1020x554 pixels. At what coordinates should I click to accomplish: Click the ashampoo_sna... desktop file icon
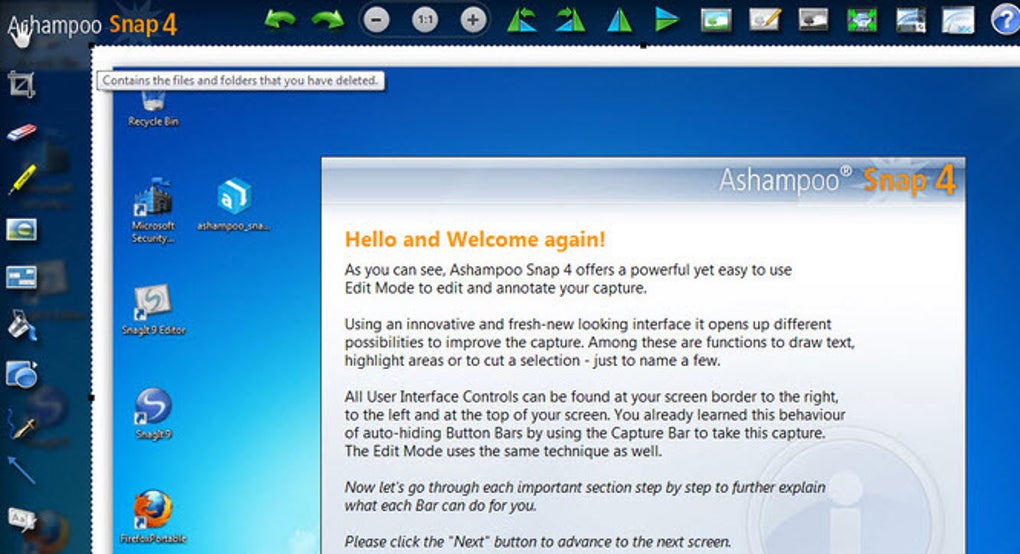tap(234, 204)
